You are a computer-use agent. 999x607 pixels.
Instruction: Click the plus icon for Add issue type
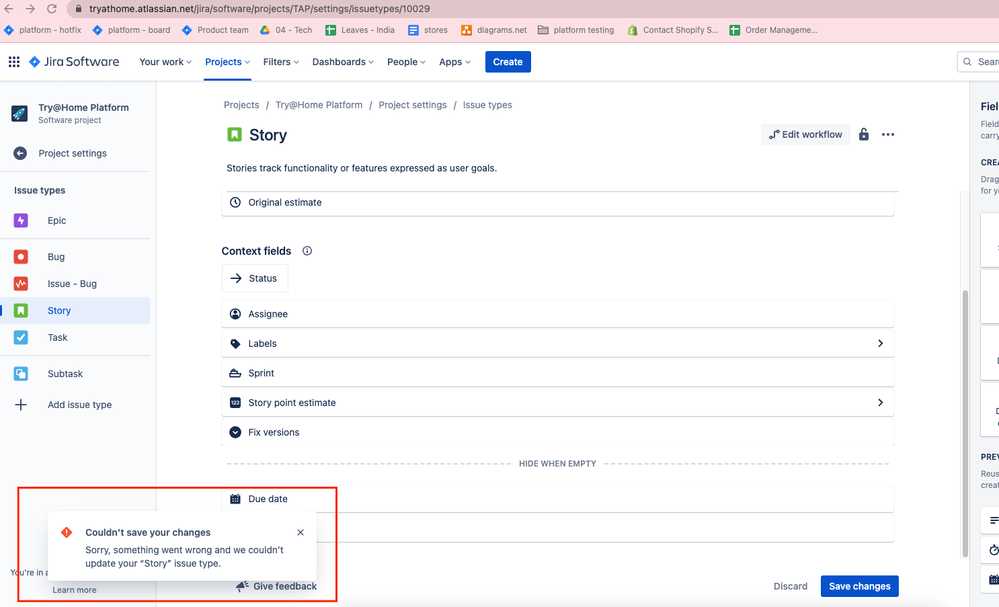(x=21, y=404)
